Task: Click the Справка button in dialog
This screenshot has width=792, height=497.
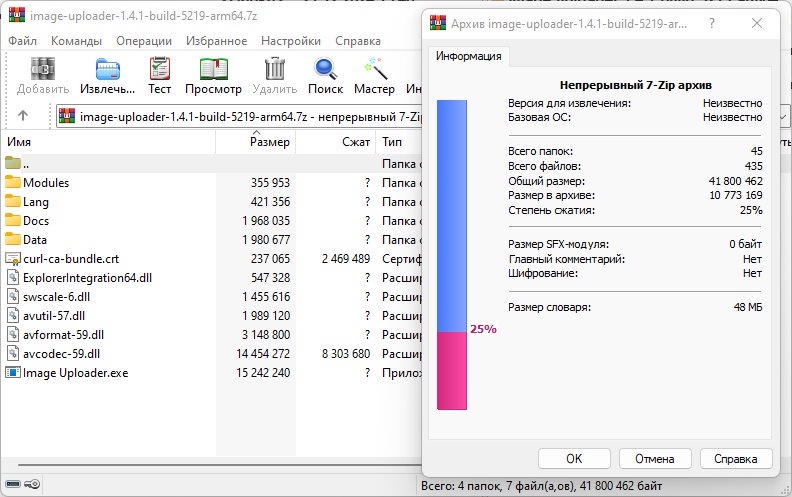Action: [735, 459]
